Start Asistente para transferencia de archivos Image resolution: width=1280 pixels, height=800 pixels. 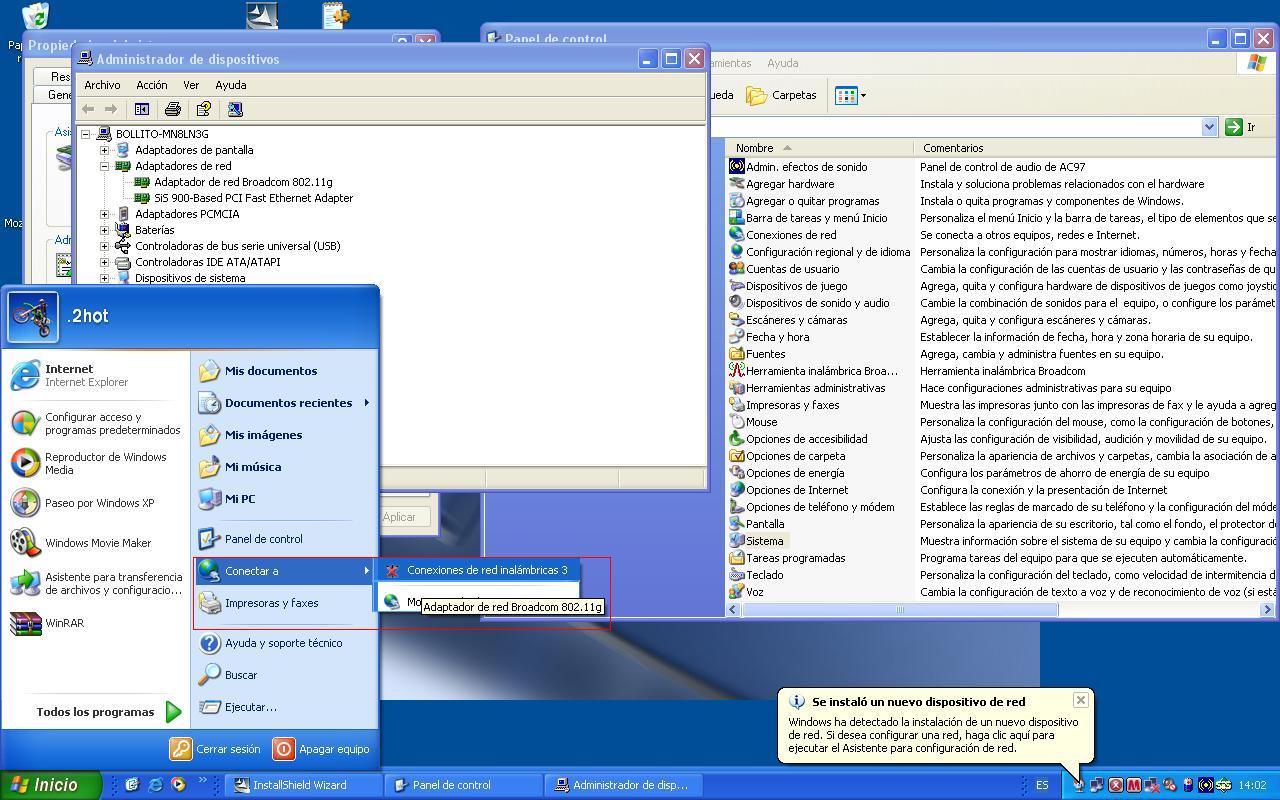[95, 583]
